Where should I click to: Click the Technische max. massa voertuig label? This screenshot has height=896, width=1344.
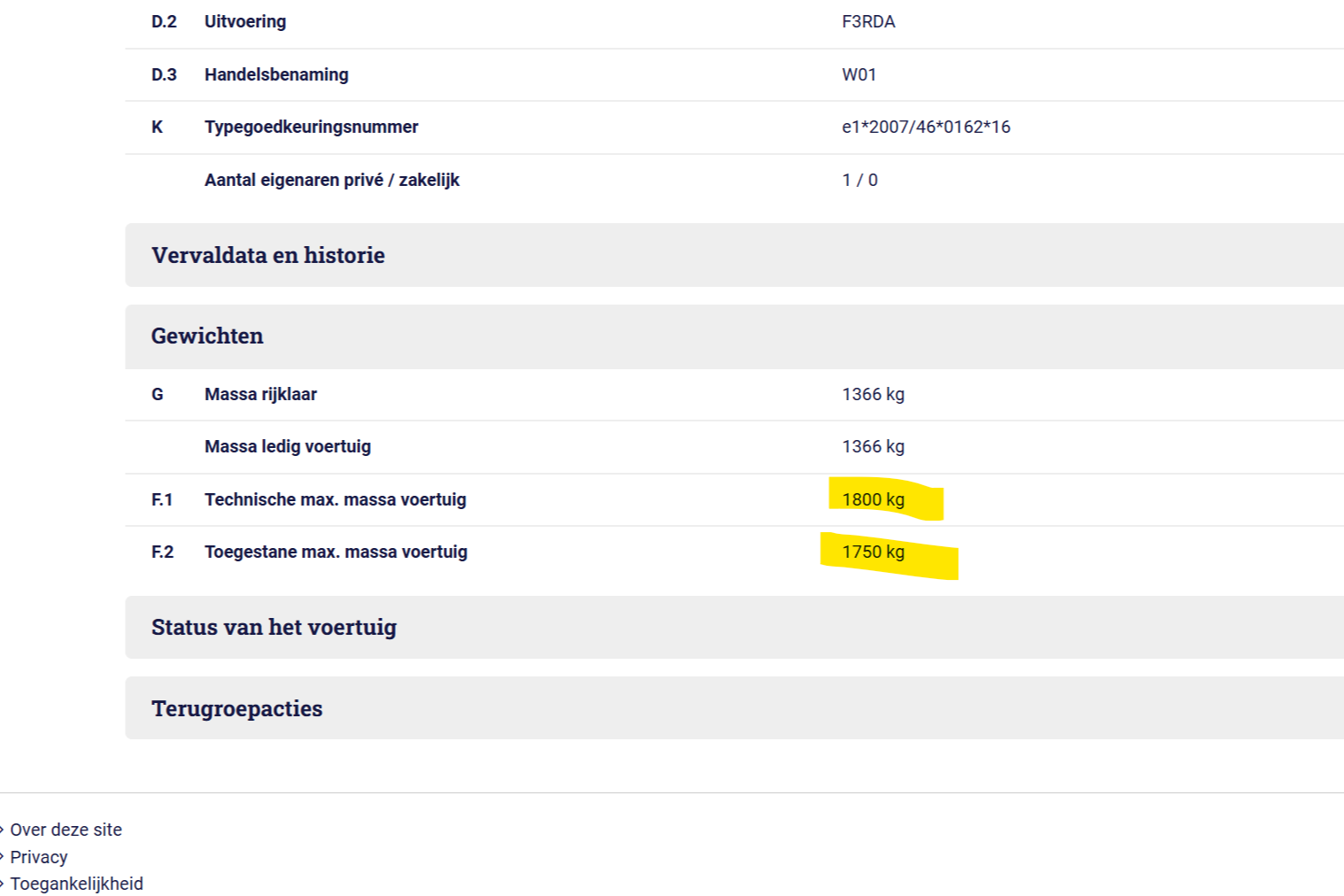tap(335, 499)
